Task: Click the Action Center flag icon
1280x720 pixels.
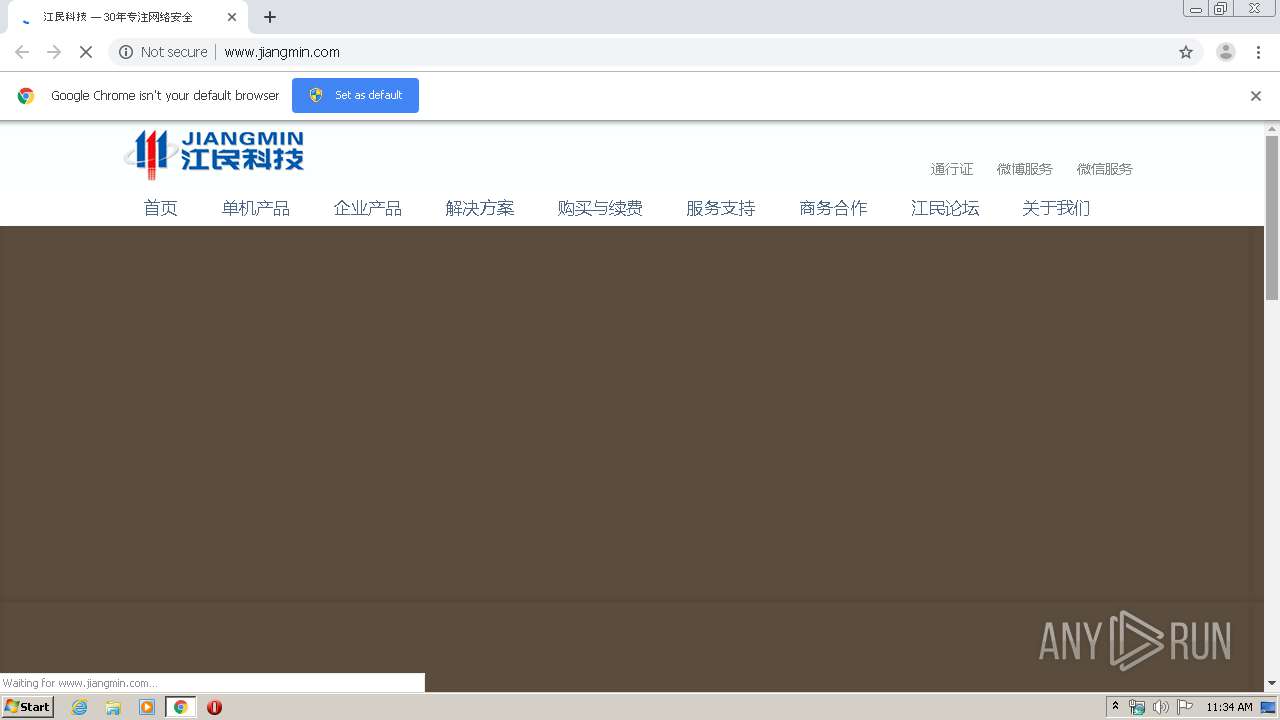Action: (x=1185, y=707)
